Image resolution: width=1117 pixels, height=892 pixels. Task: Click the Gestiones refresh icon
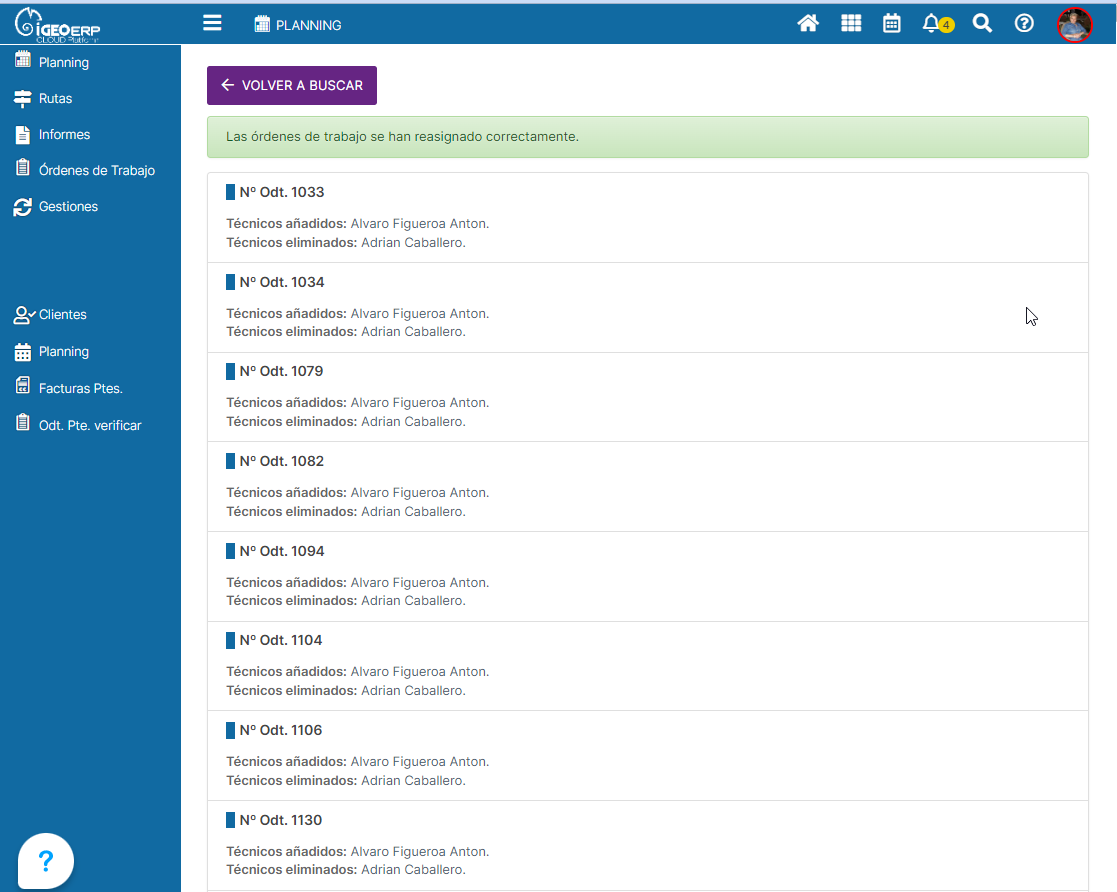point(23,207)
